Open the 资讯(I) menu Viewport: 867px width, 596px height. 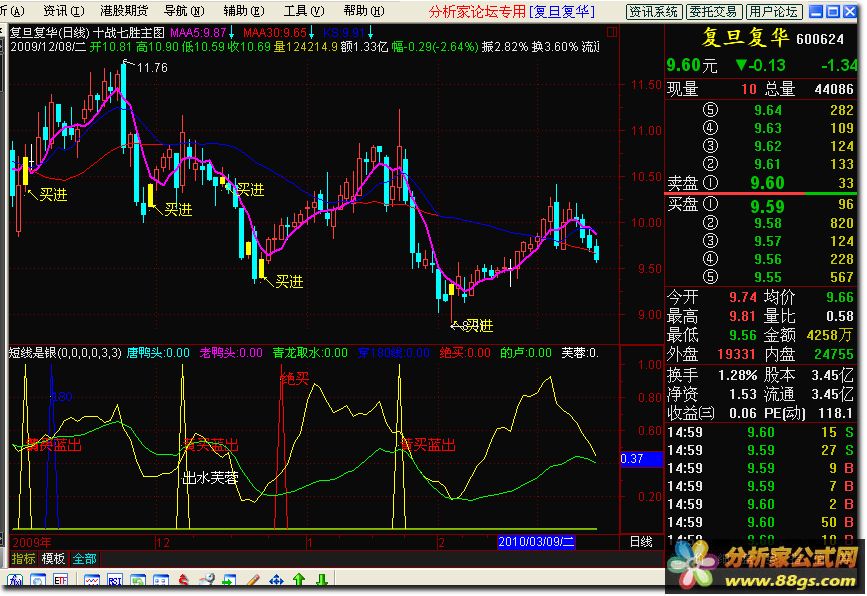pos(64,11)
